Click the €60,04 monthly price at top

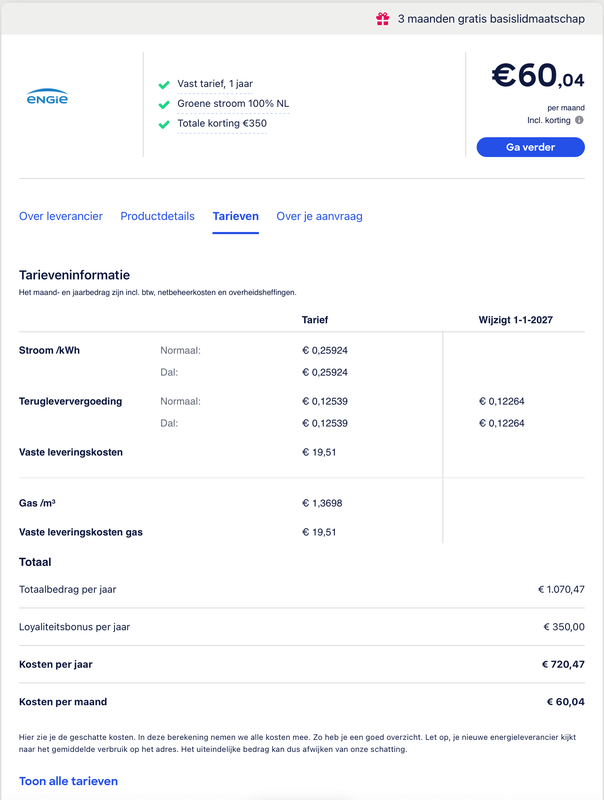[x=538, y=76]
